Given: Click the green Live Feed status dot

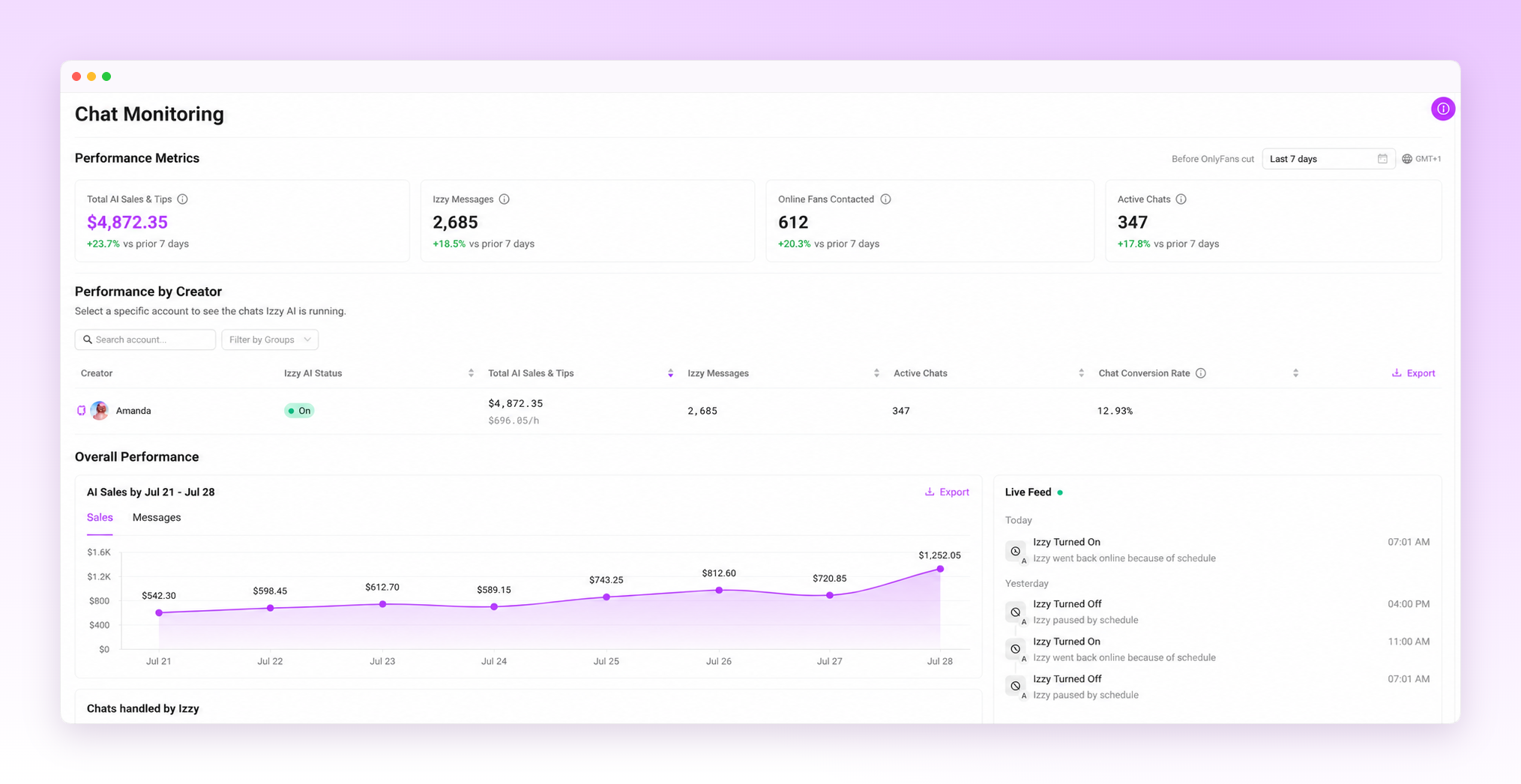Looking at the screenshot, I should pyautogui.click(x=1060, y=492).
